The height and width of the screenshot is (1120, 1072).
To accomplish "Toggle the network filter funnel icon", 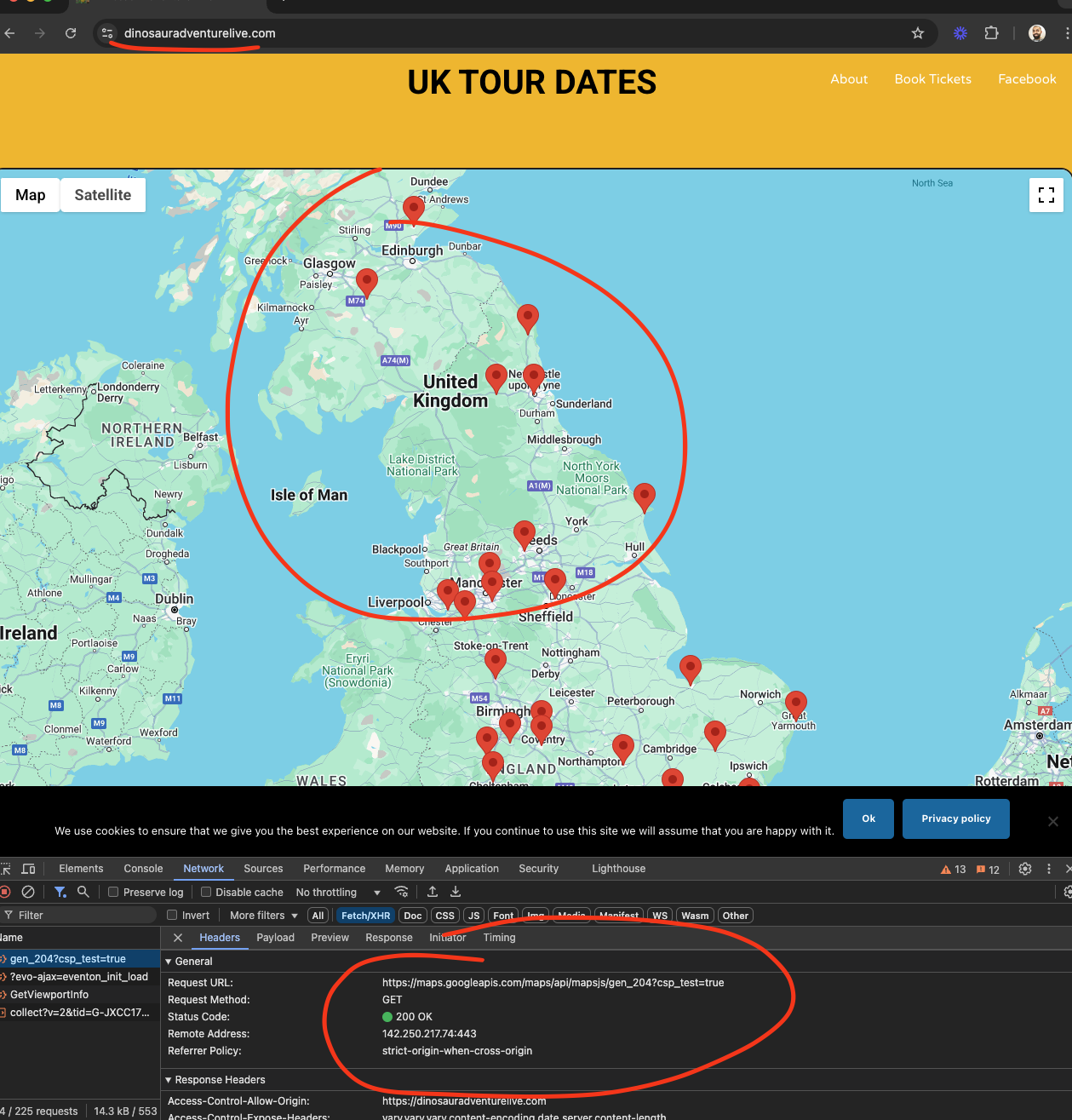I will 60,892.
